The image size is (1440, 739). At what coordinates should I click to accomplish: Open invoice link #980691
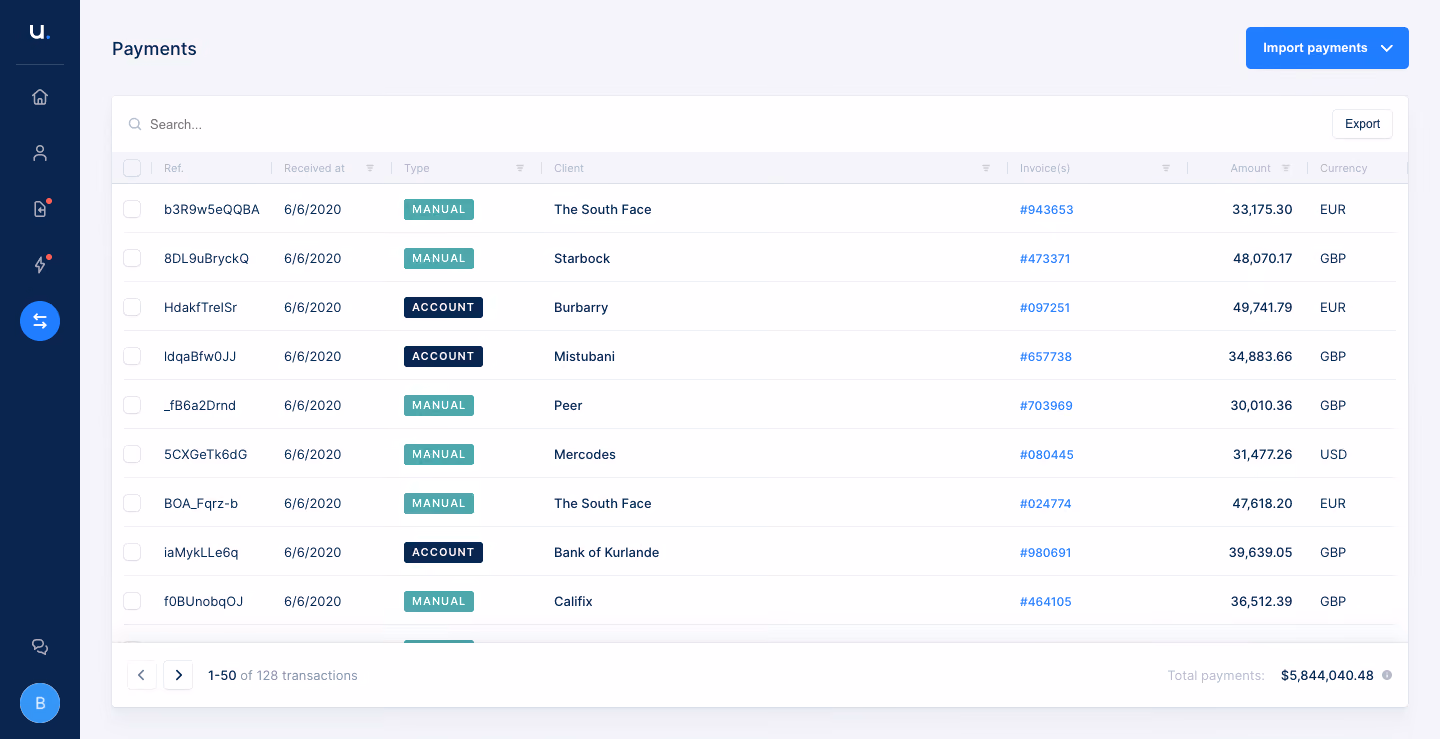(1046, 553)
